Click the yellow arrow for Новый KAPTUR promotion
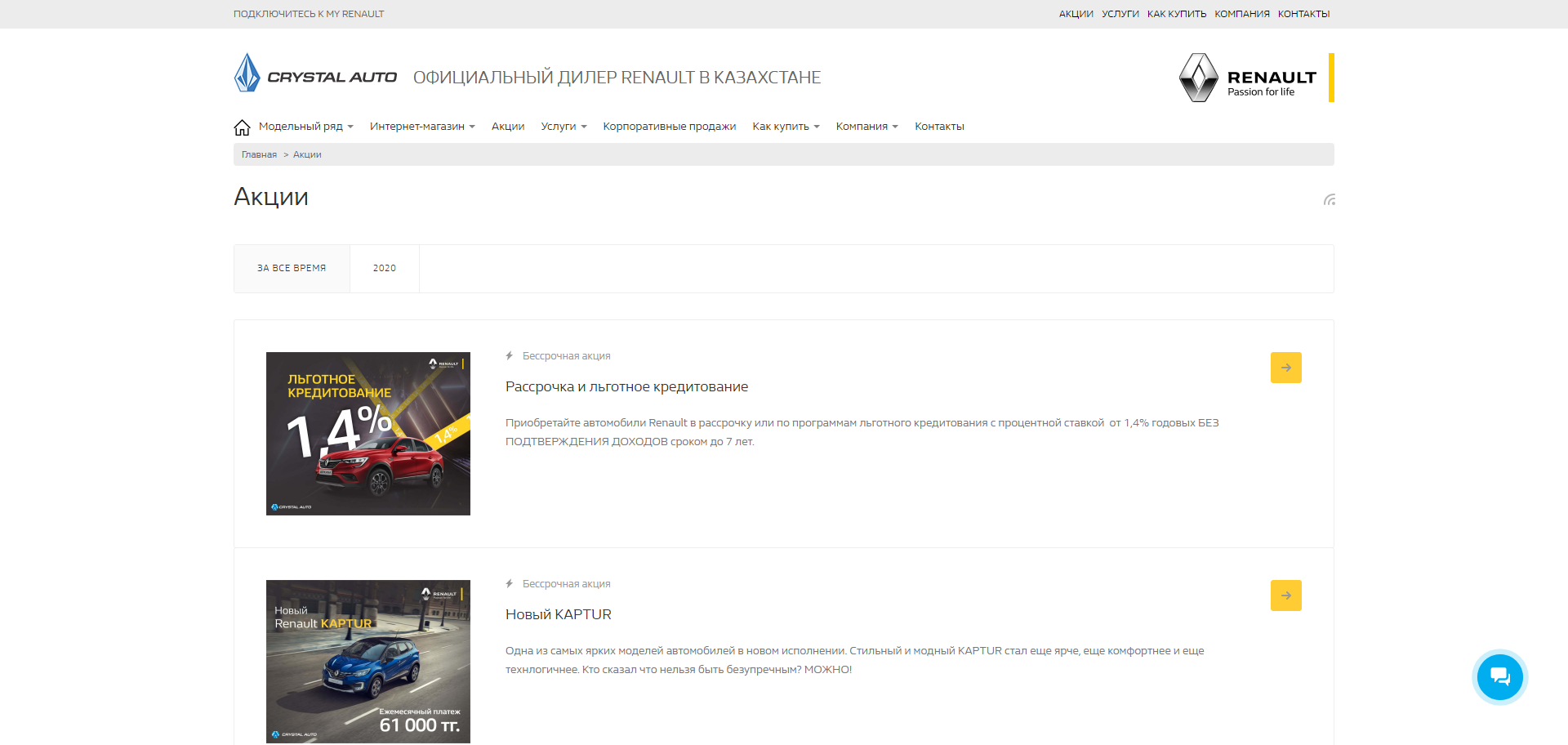The image size is (1568, 745). click(1286, 596)
